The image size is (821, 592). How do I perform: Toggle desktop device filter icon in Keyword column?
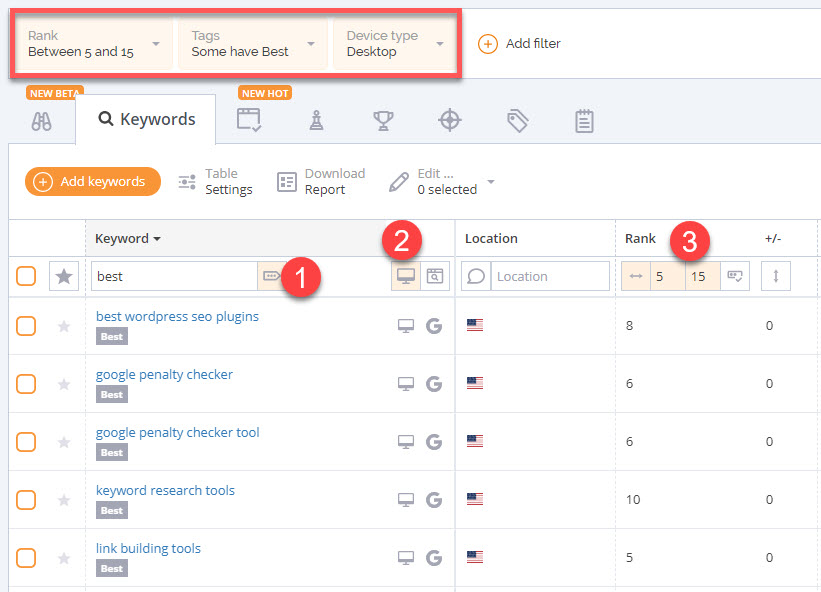pyautogui.click(x=405, y=276)
